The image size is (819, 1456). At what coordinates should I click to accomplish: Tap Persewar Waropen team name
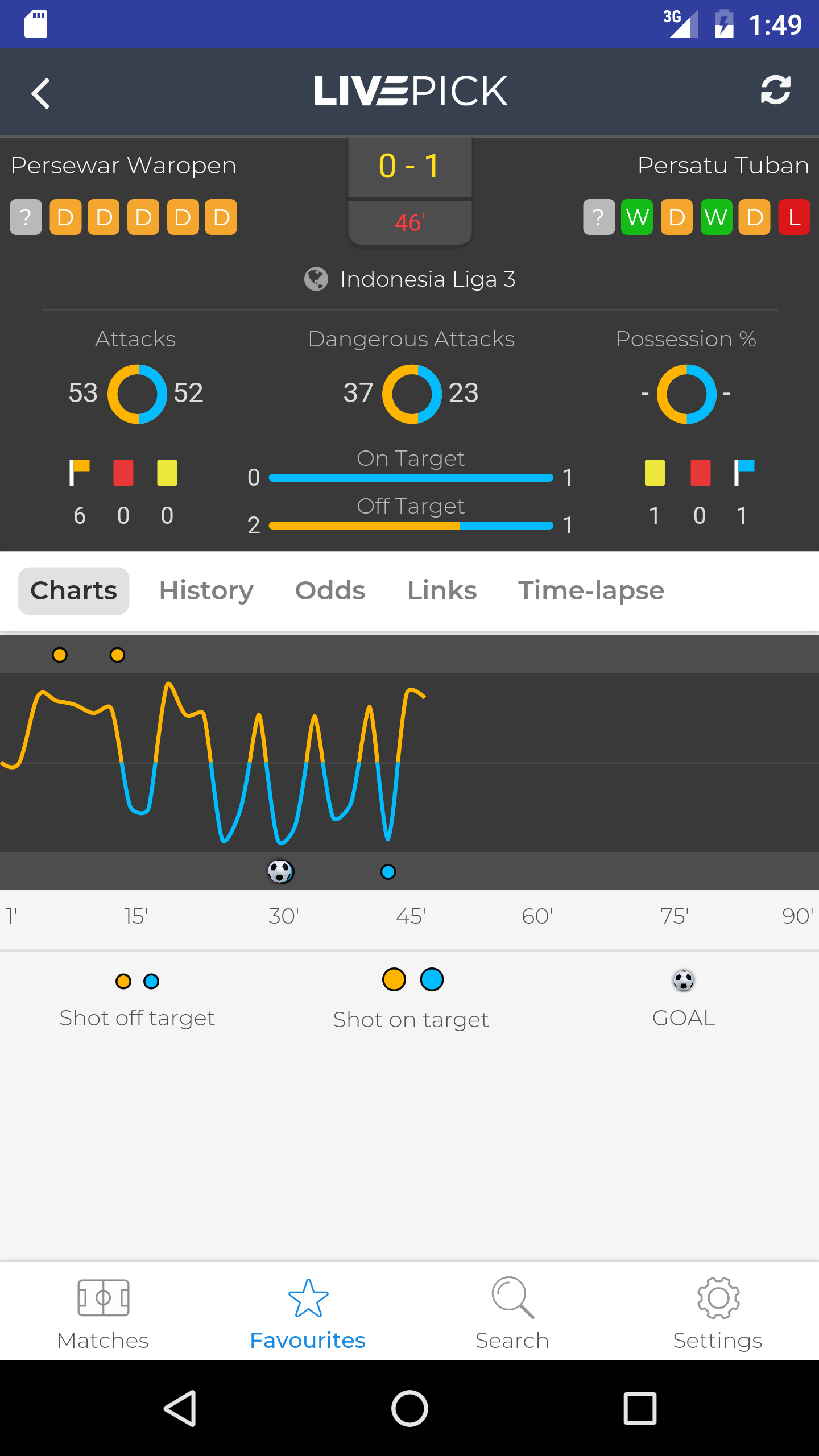[123, 166]
